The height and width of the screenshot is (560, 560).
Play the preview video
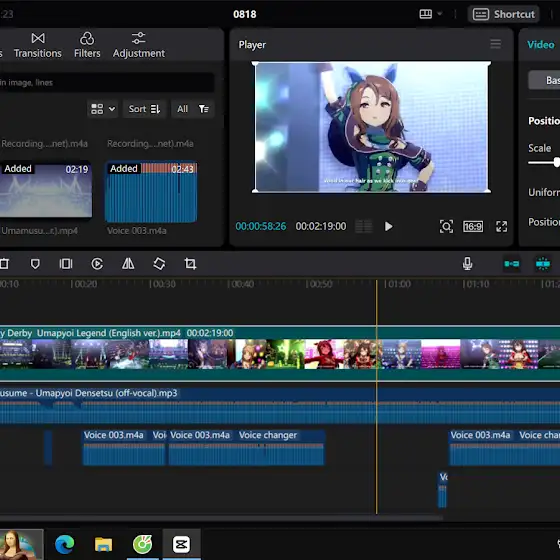click(x=389, y=226)
